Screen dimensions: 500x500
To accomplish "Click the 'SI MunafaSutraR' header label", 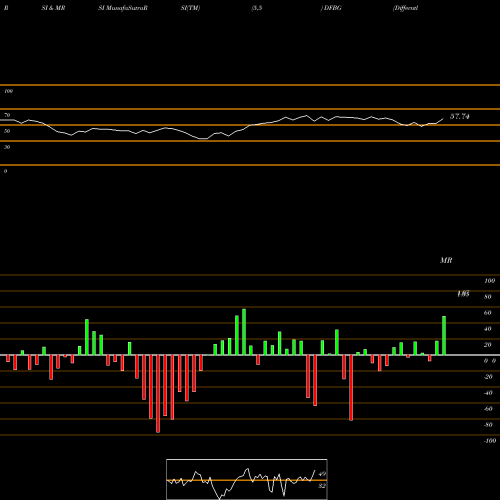I will pyautogui.click(x=123, y=8).
